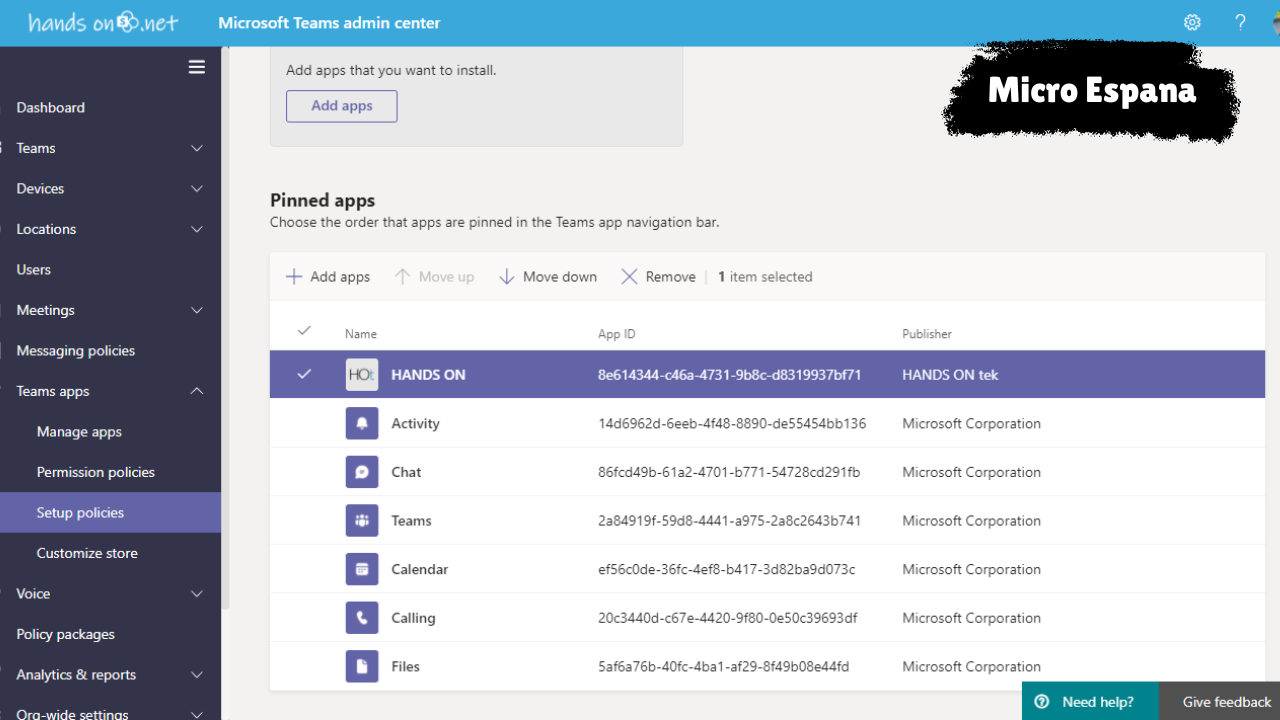Click the Chat app icon
1280x720 pixels.
362,472
